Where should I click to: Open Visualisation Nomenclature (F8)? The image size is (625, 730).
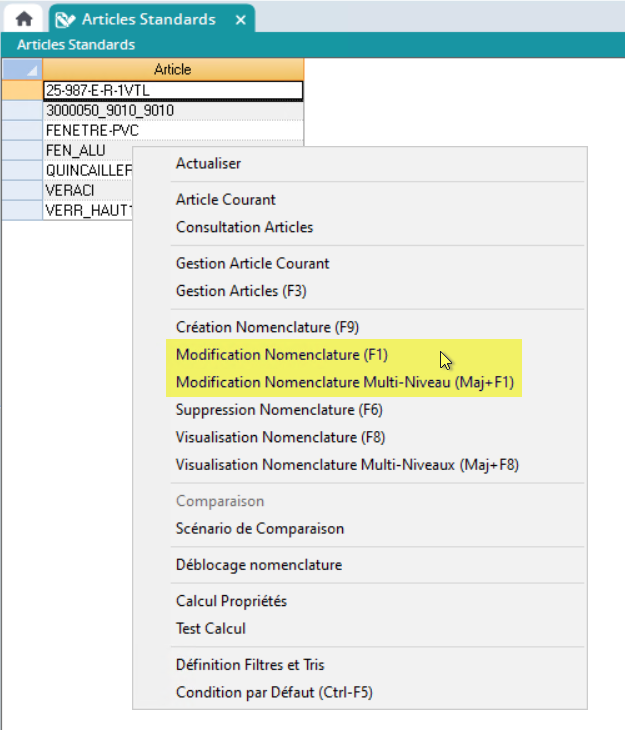[280, 437]
